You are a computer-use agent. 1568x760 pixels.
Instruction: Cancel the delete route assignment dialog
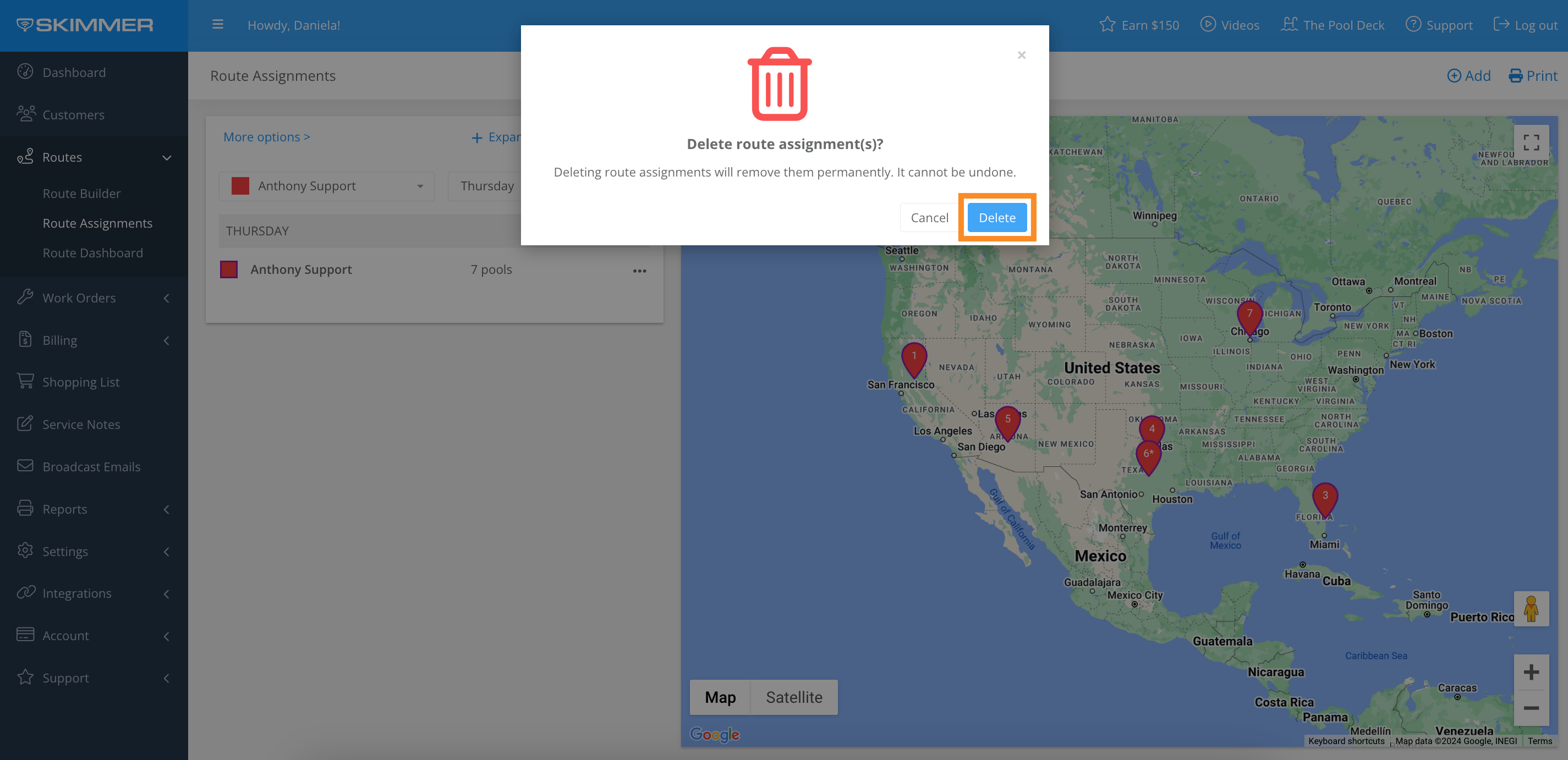929,217
